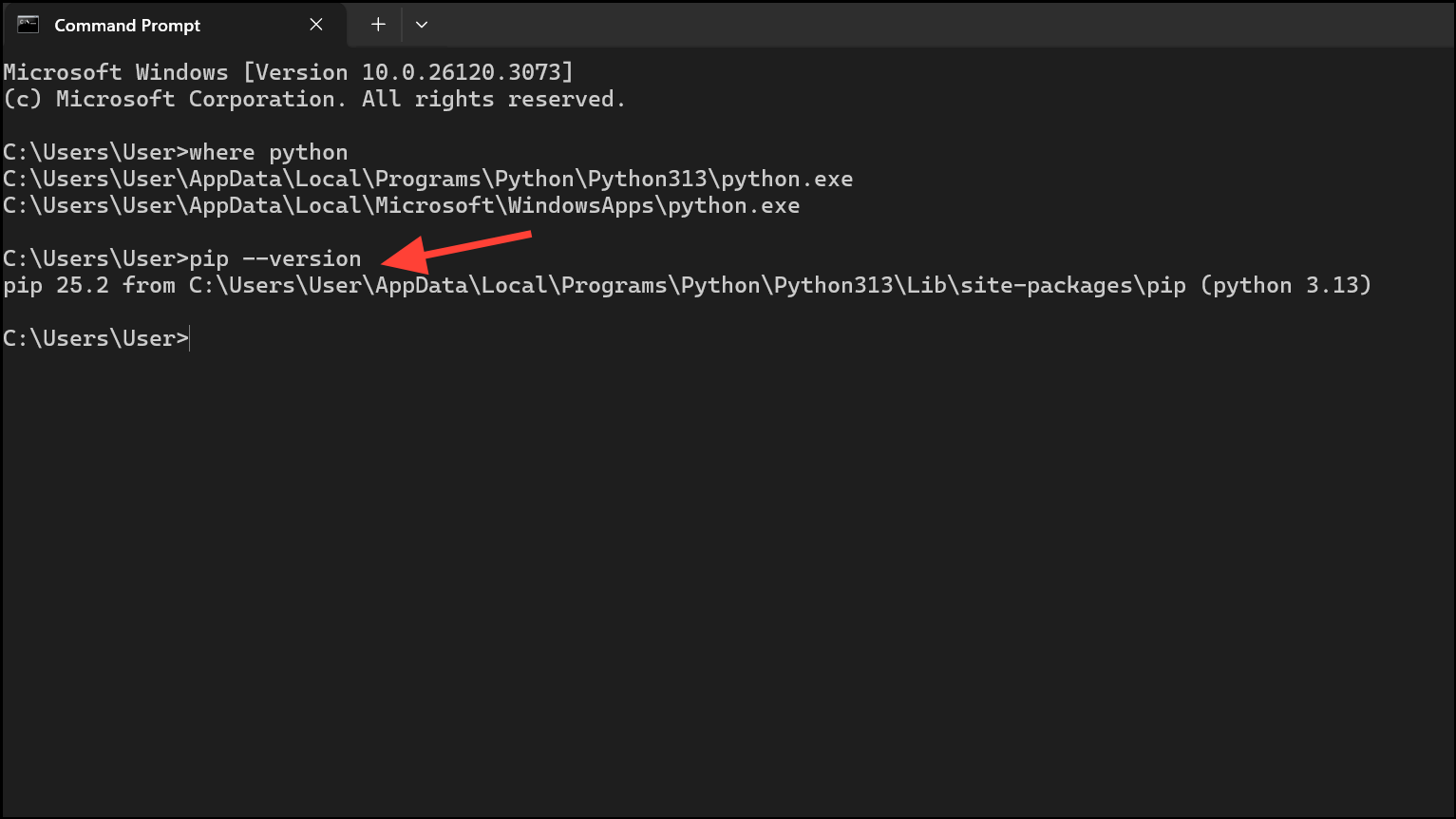Click the Python313\python.exe path line
This screenshot has height=819, width=1456.
[x=428, y=179]
